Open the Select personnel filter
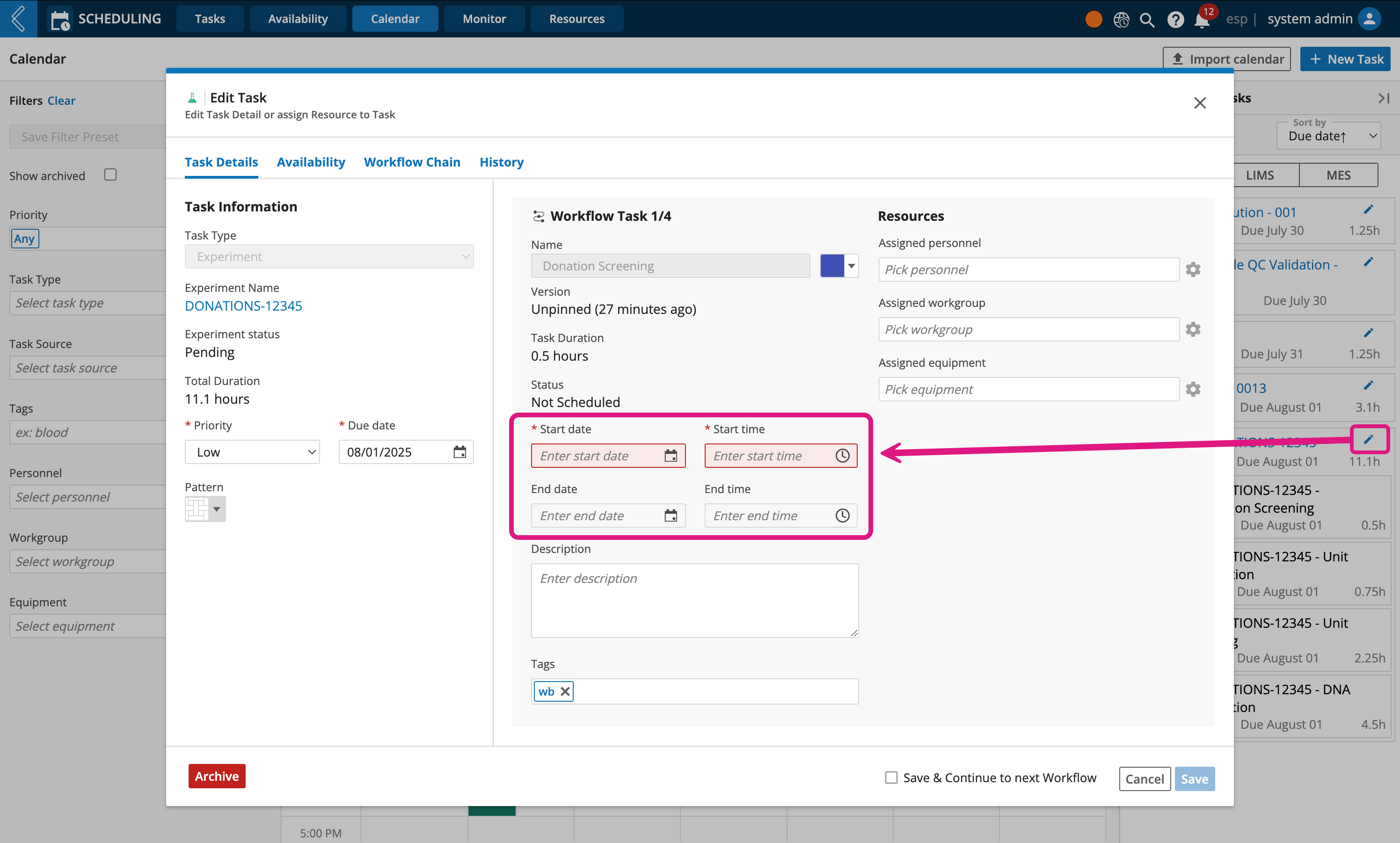This screenshot has height=843, width=1400. pyautogui.click(x=88, y=497)
